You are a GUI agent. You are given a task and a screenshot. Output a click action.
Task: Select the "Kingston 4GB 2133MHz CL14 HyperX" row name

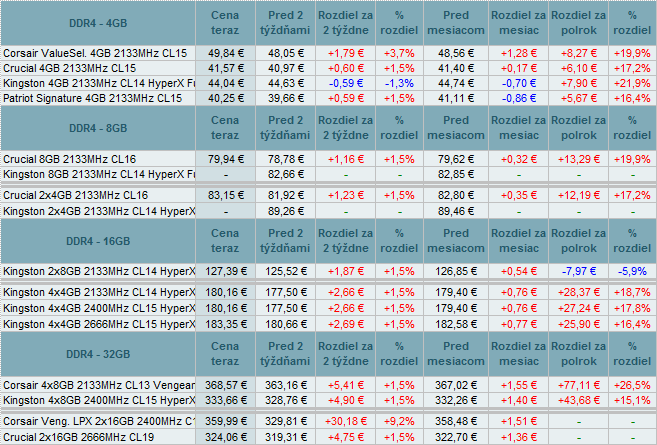99,83
